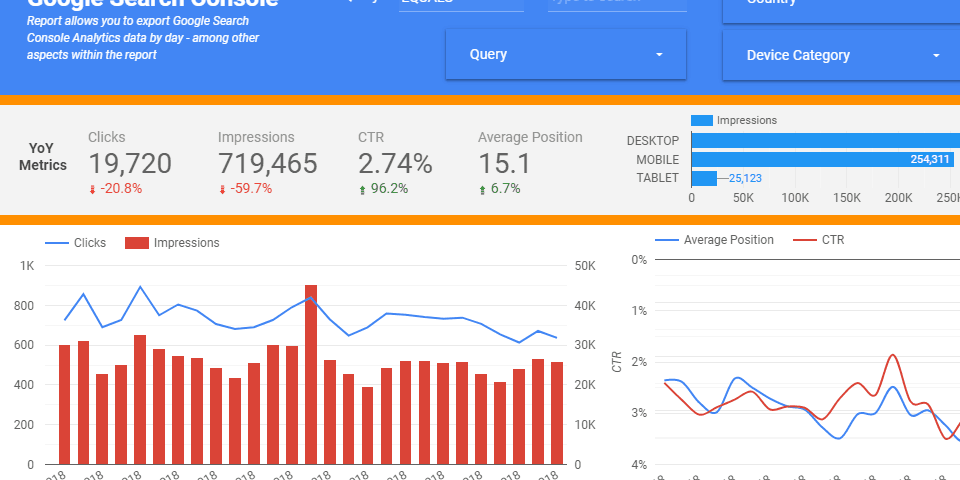Click the 25,123 tablet data label
960x480 pixels.
(x=745, y=179)
